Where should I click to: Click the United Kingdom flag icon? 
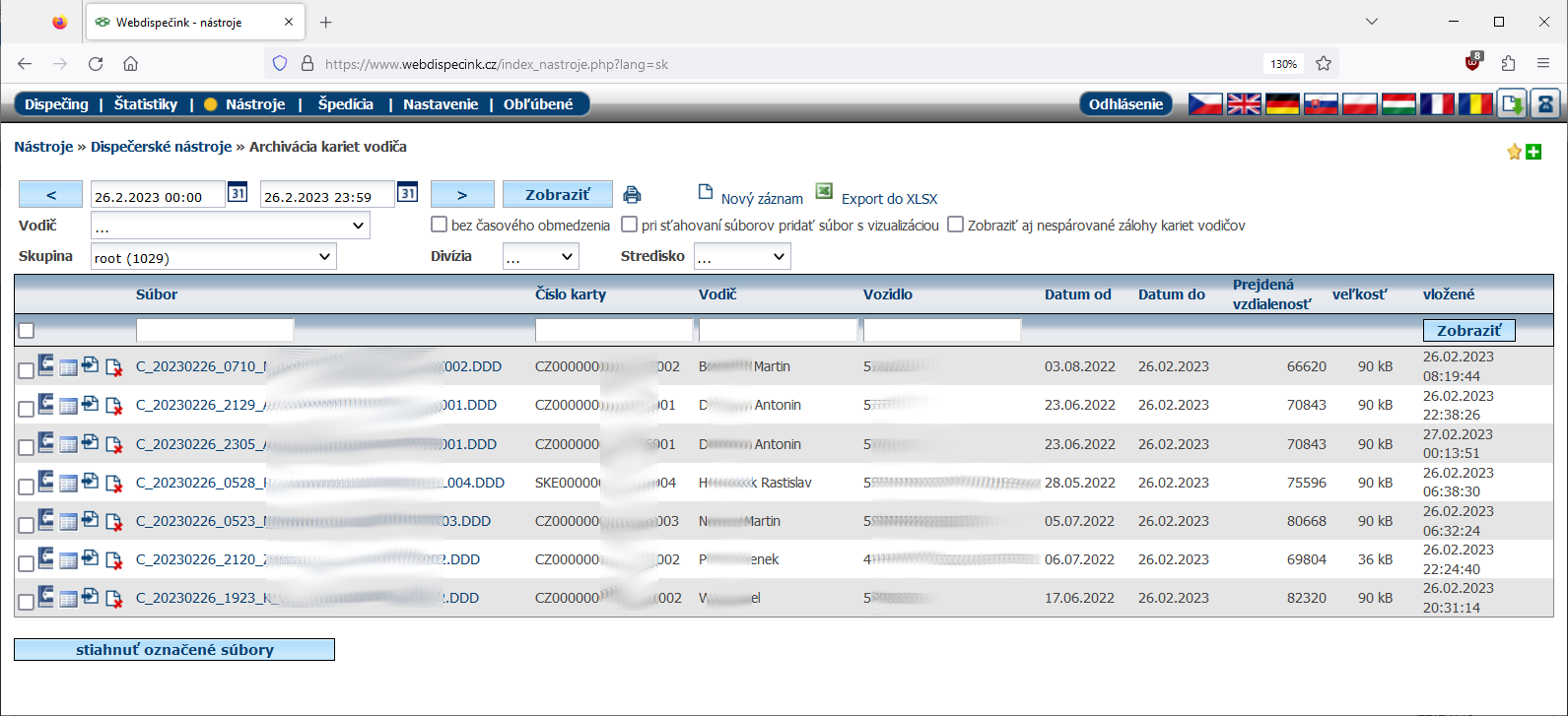(1244, 103)
